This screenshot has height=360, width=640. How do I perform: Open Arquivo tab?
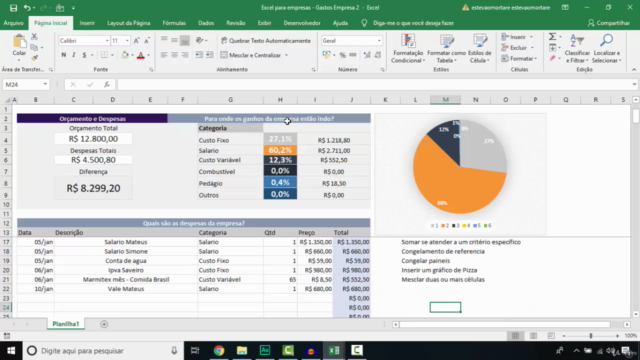pyautogui.click(x=13, y=23)
